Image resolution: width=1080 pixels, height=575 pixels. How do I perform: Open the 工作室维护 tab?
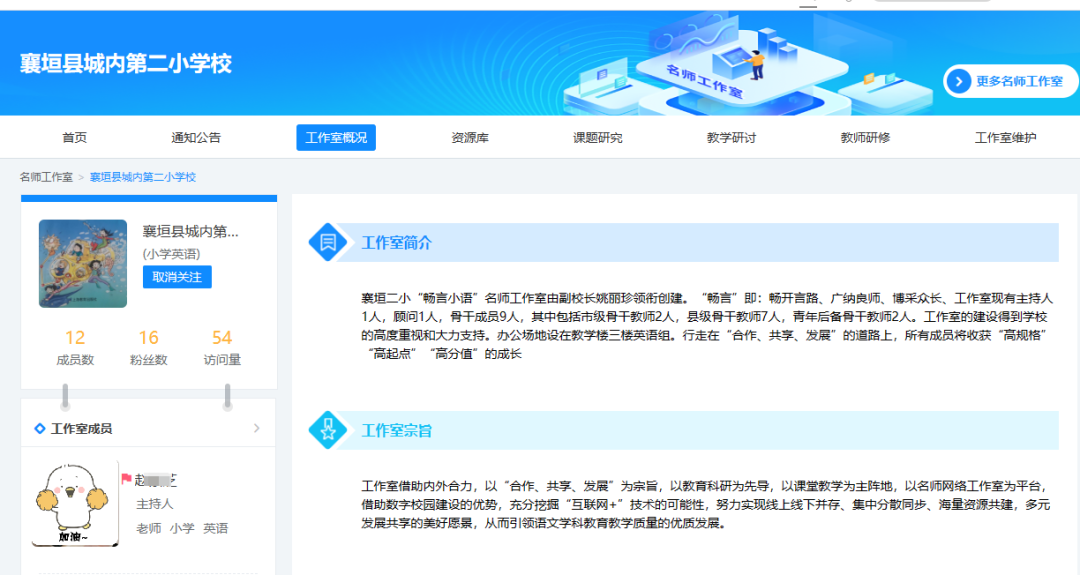(1005, 138)
